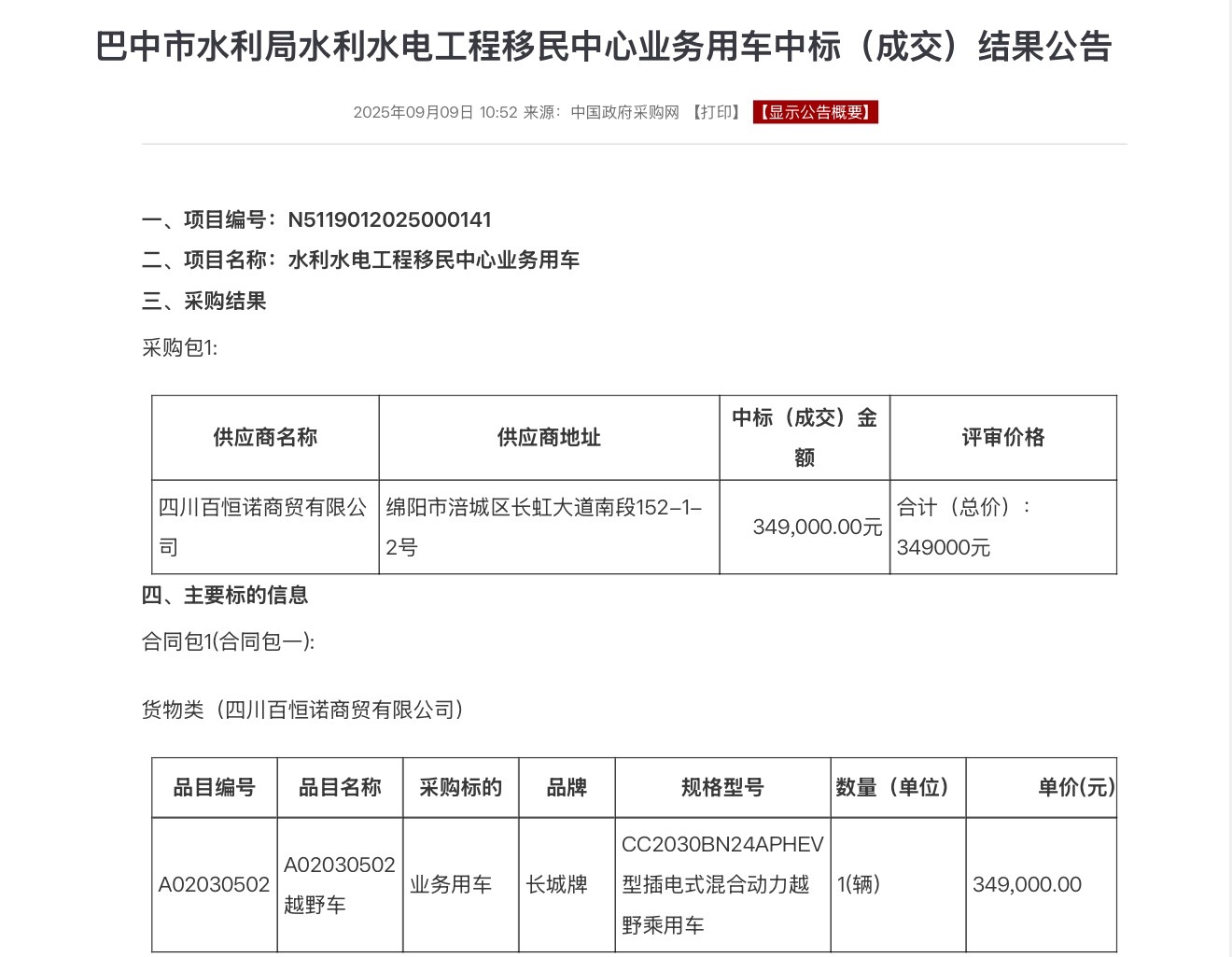The image size is (1232, 957).
Task: Click the cell 合计(总价):349000元
Action: (1003, 527)
